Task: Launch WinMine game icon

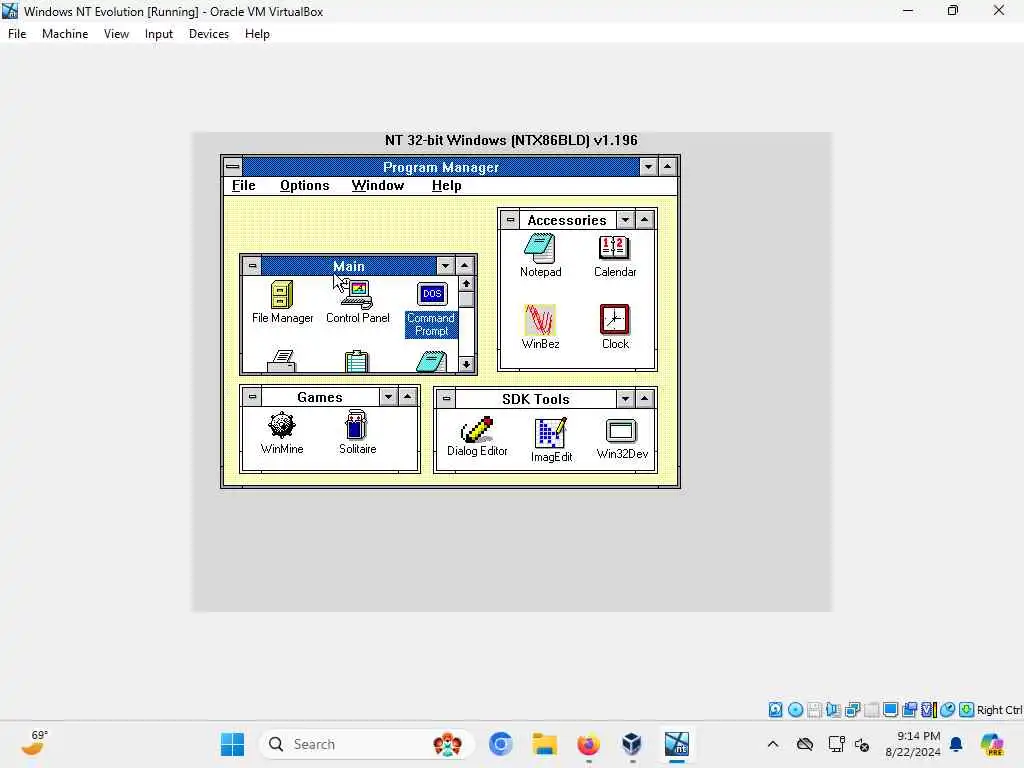Action: click(281, 432)
